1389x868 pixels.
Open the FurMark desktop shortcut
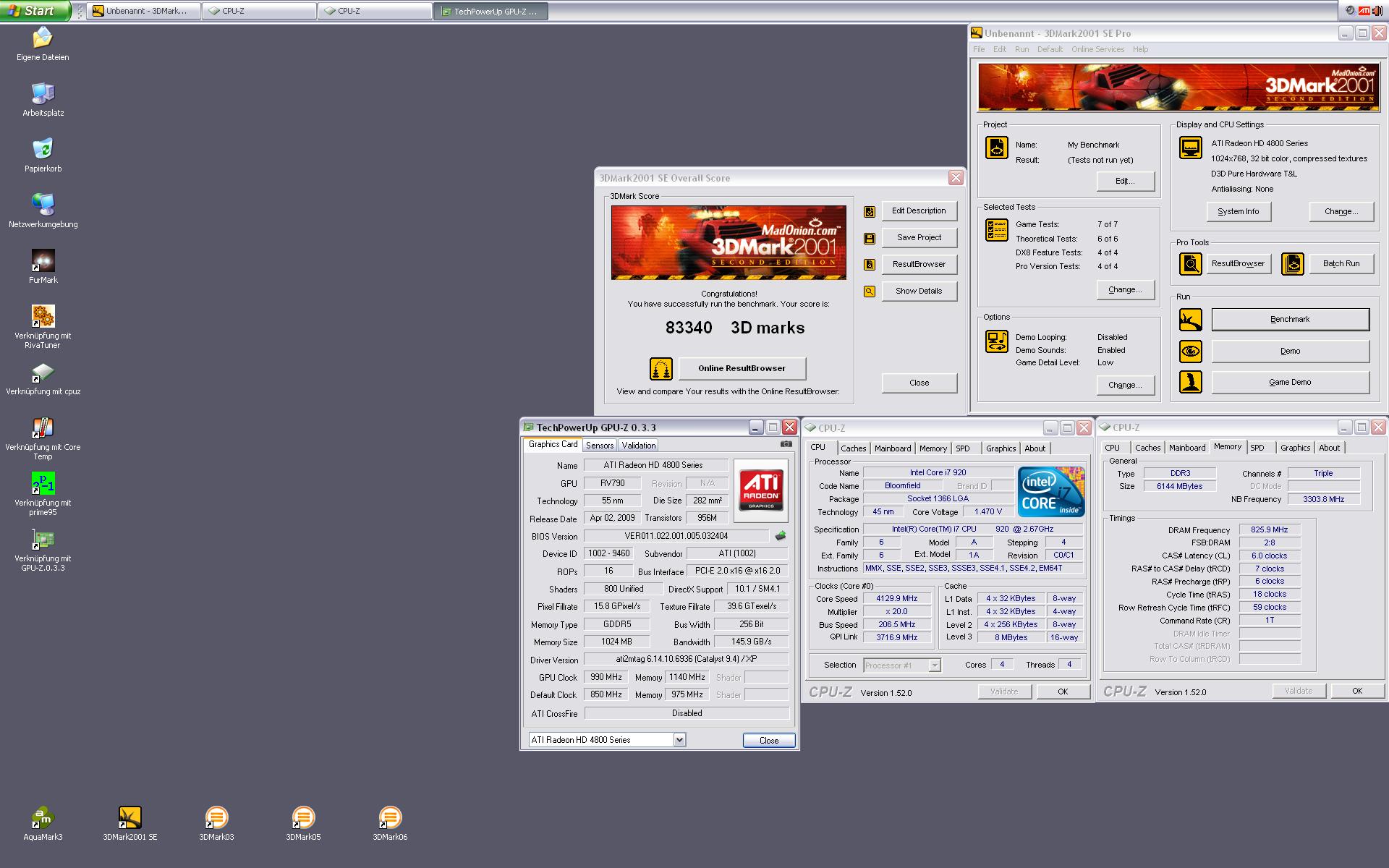[43, 261]
